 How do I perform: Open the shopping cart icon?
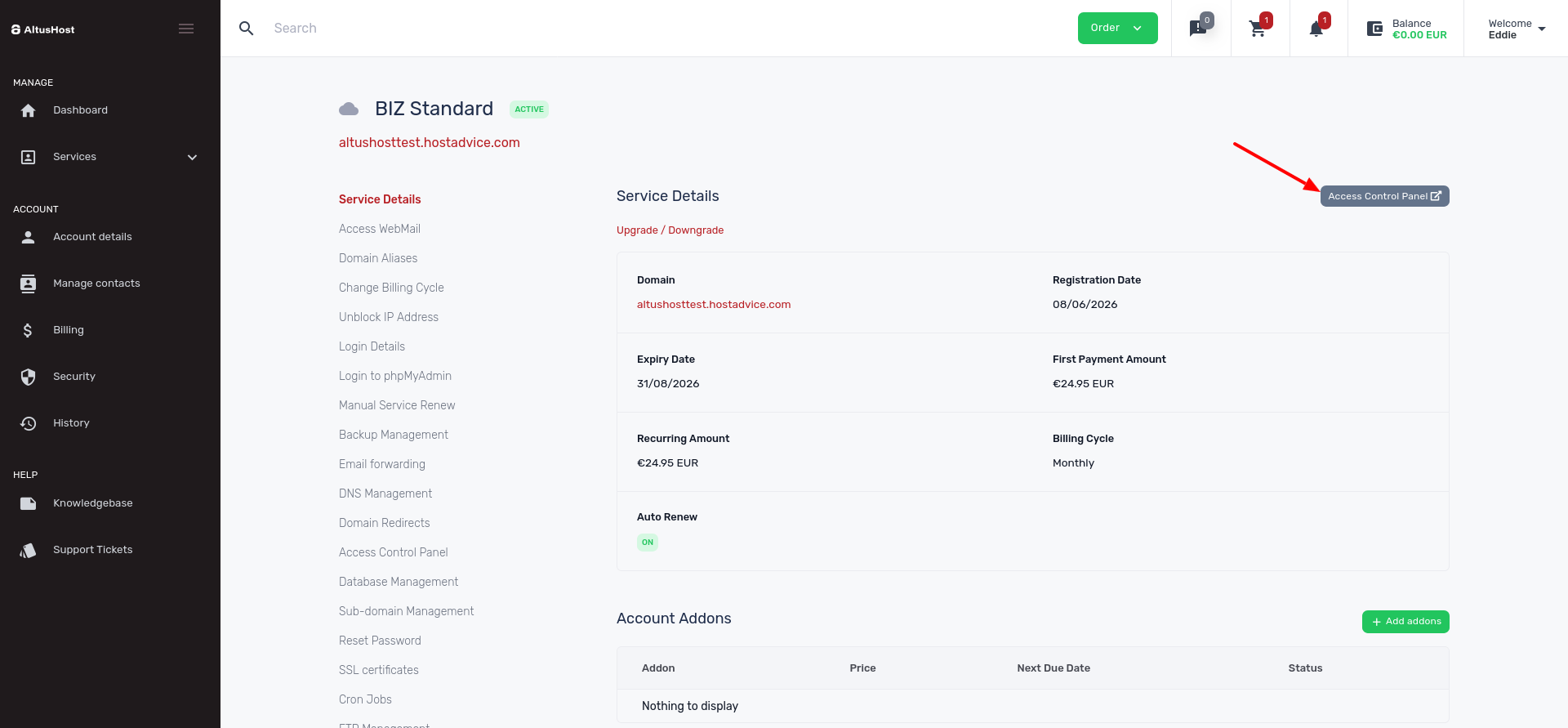(x=1258, y=29)
